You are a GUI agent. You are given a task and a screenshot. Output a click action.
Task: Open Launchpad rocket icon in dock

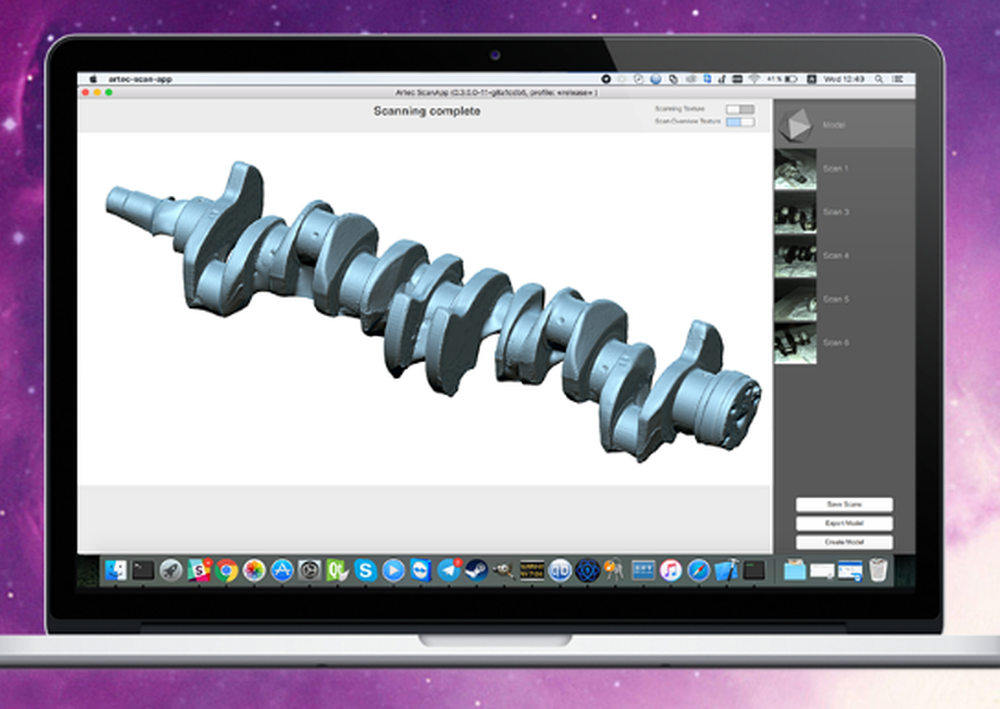pos(170,570)
